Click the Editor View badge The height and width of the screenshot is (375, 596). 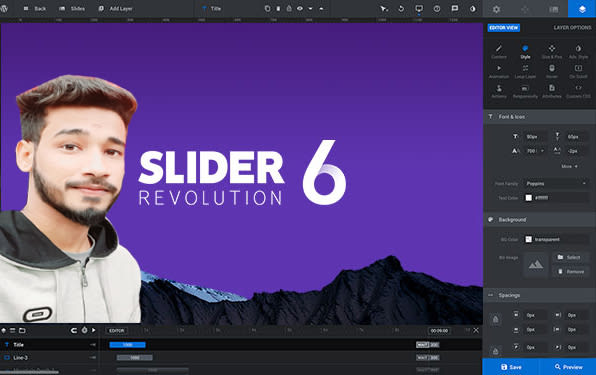(504, 28)
